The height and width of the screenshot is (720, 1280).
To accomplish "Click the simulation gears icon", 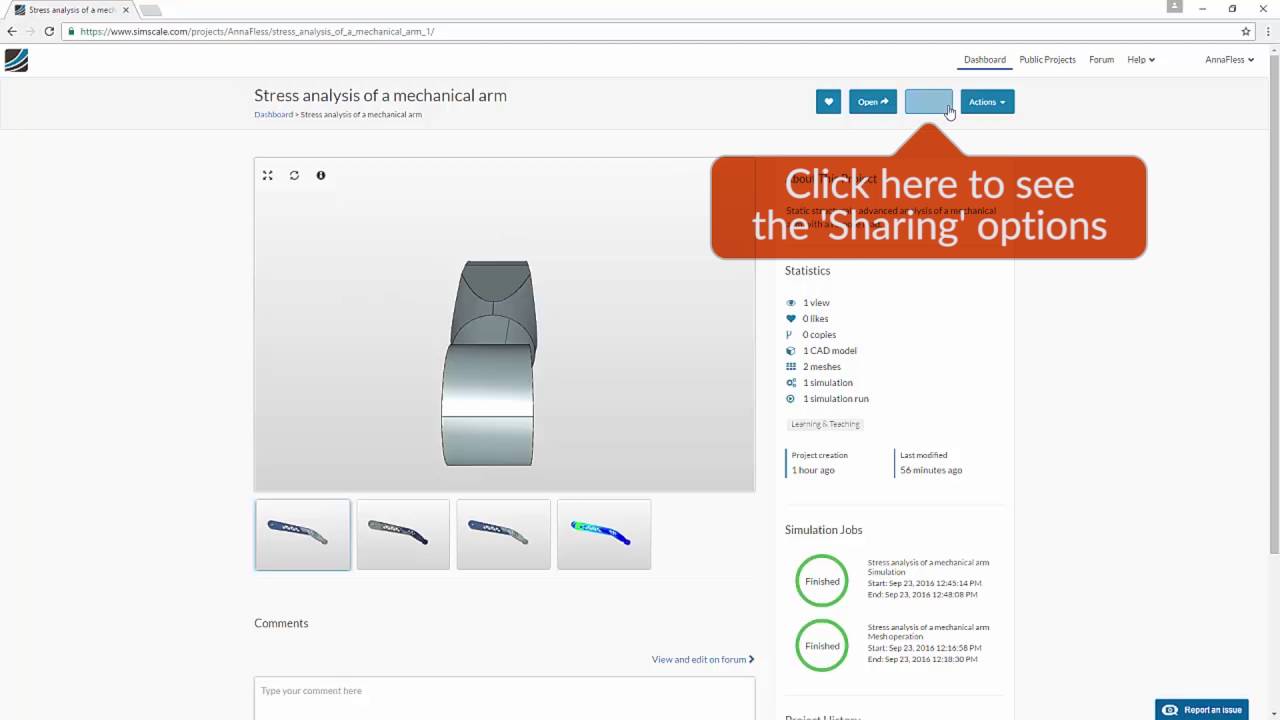I will click(x=791, y=383).
